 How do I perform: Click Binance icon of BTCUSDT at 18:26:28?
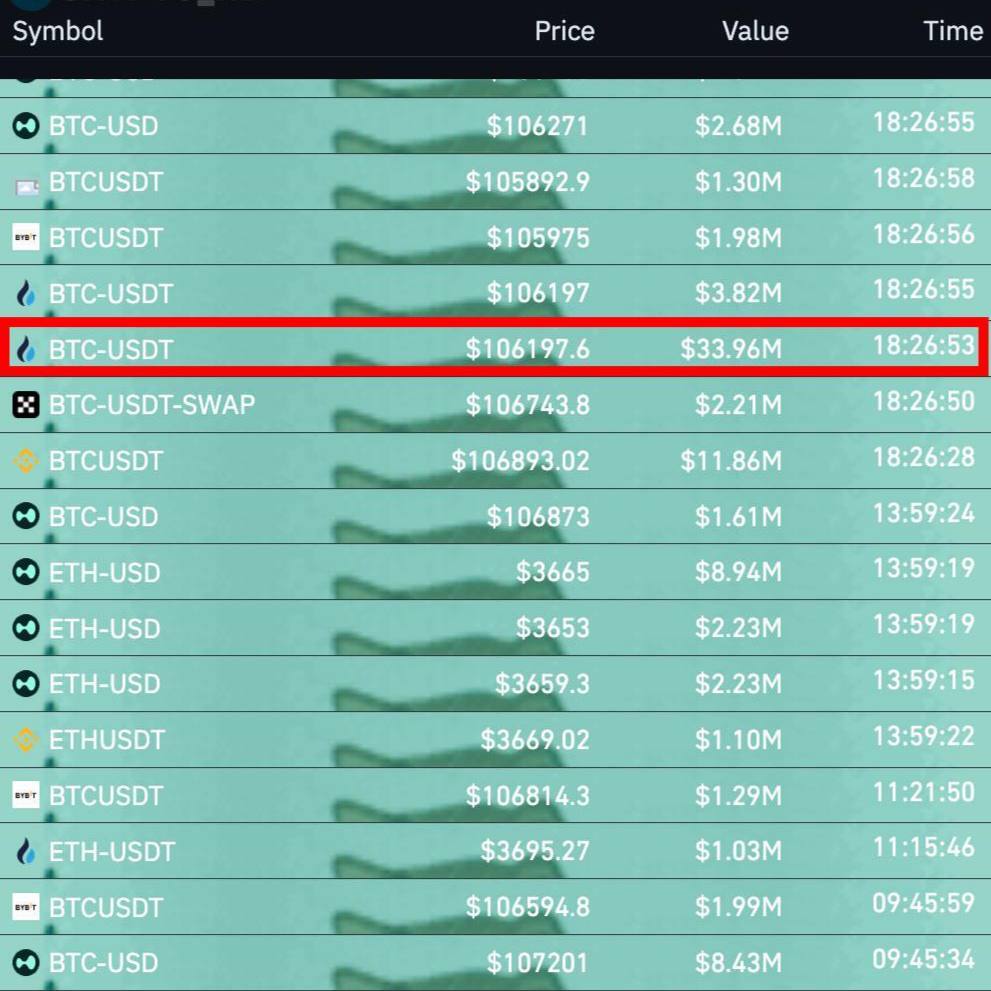click(x=26, y=461)
